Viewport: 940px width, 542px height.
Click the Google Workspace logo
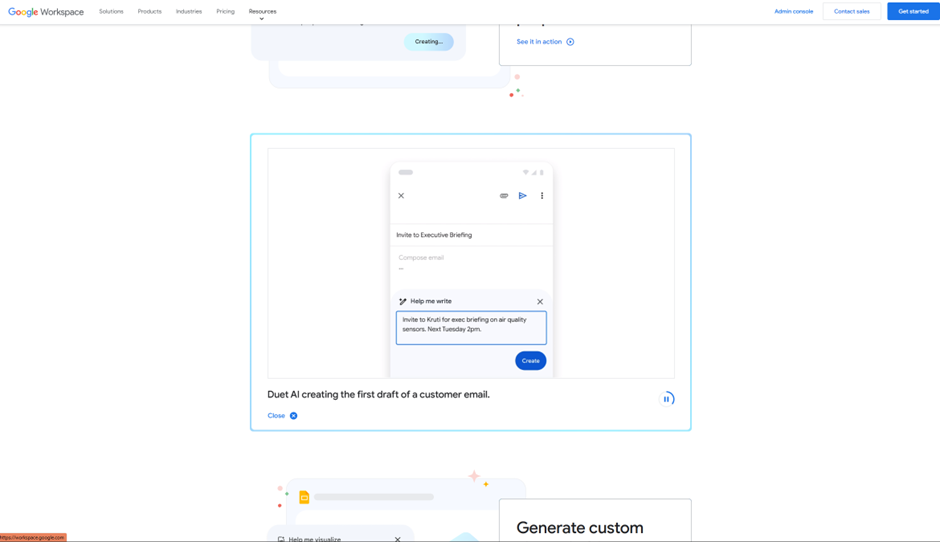(46, 11)
